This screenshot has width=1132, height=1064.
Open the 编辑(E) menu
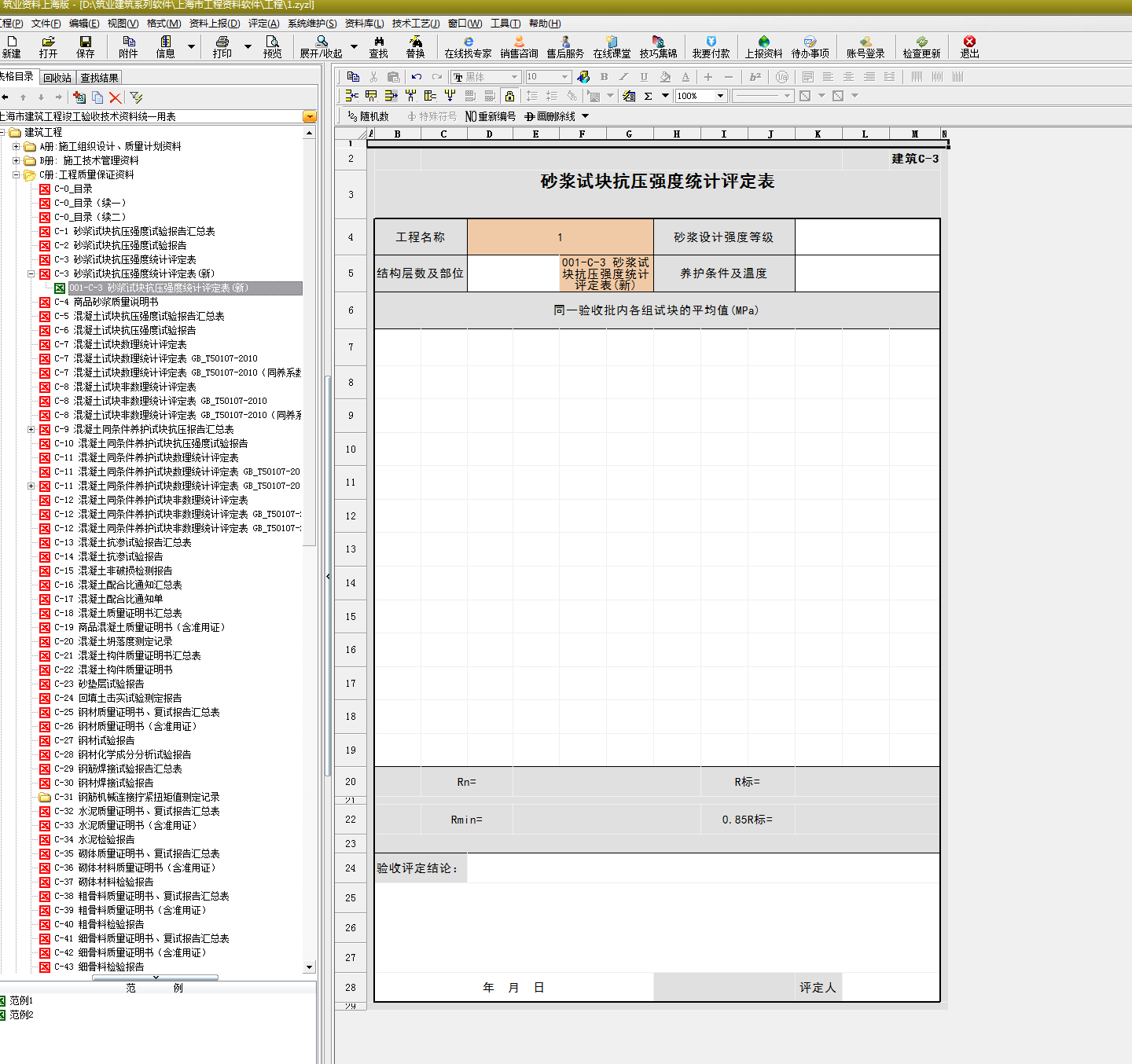pyautogui.click(x=84, y=23)
